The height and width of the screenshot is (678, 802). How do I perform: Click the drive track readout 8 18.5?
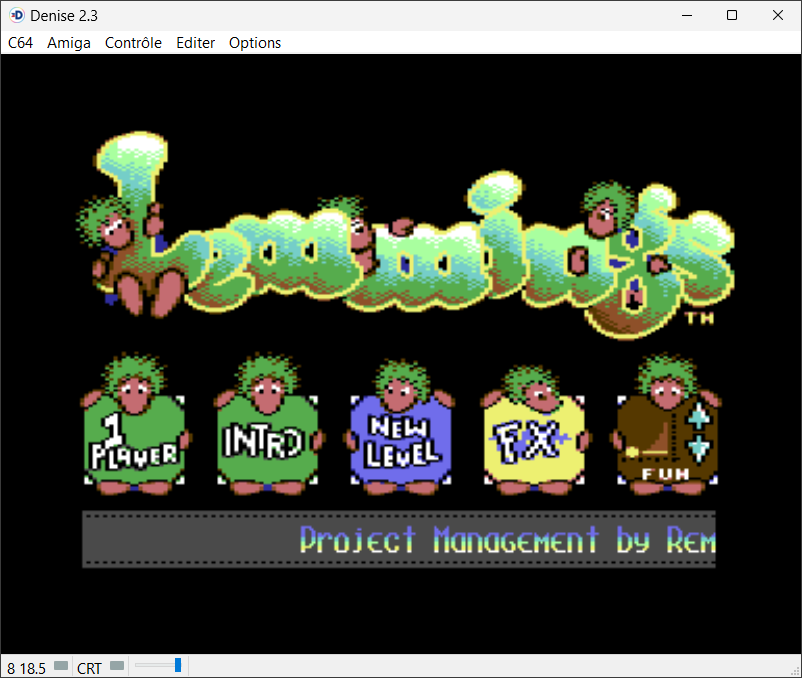pyautogui.click(x=27, y=668)
